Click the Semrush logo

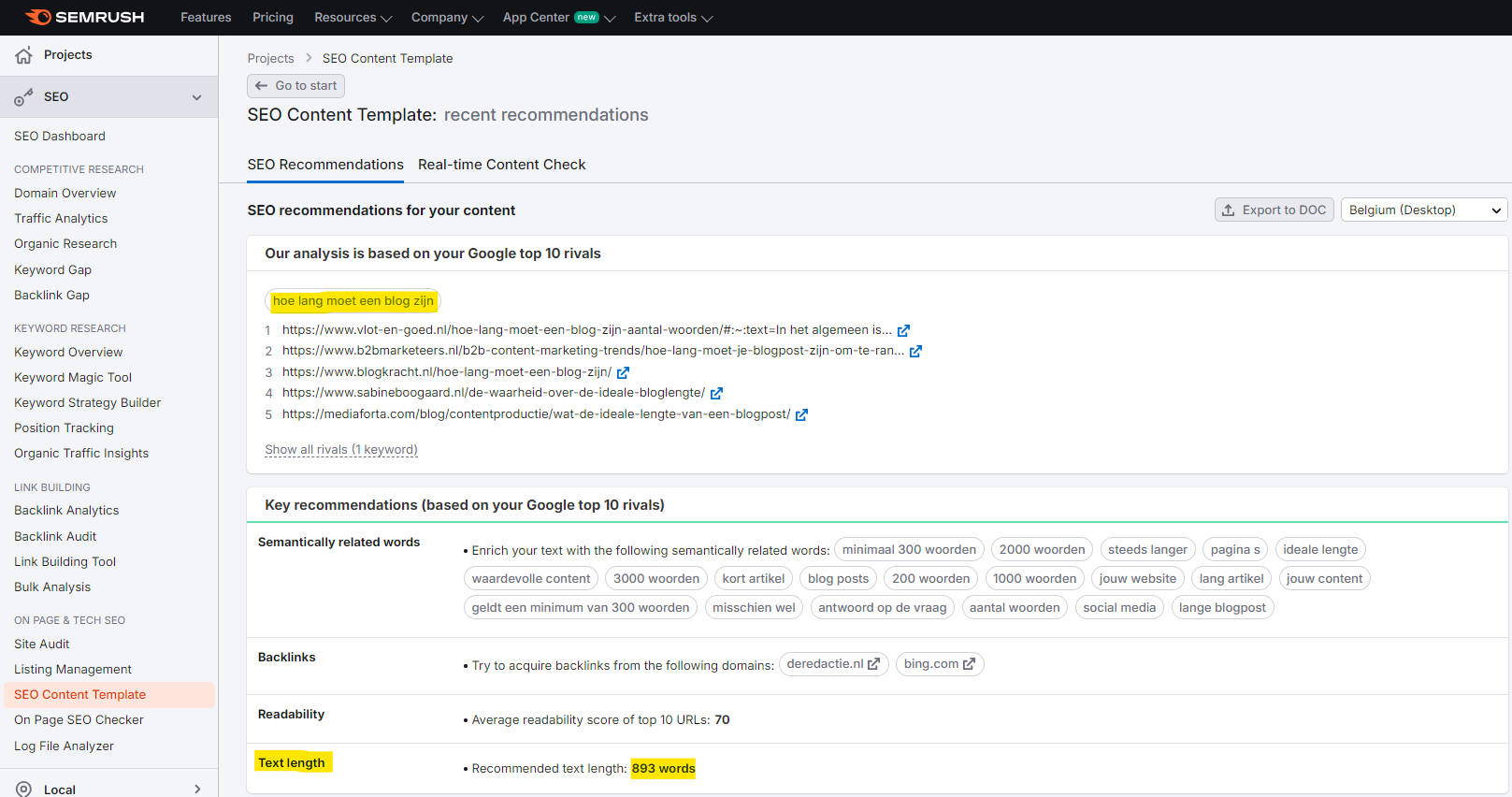(84, 17)
